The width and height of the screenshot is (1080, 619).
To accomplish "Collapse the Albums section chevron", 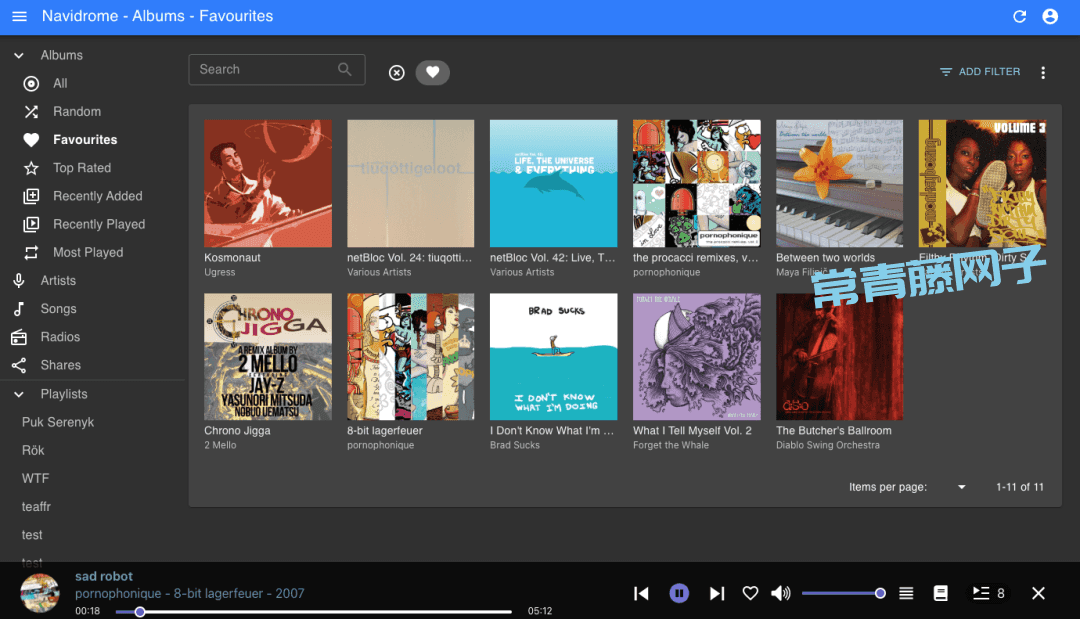I will pyautogui.click(x=19, y=55).
